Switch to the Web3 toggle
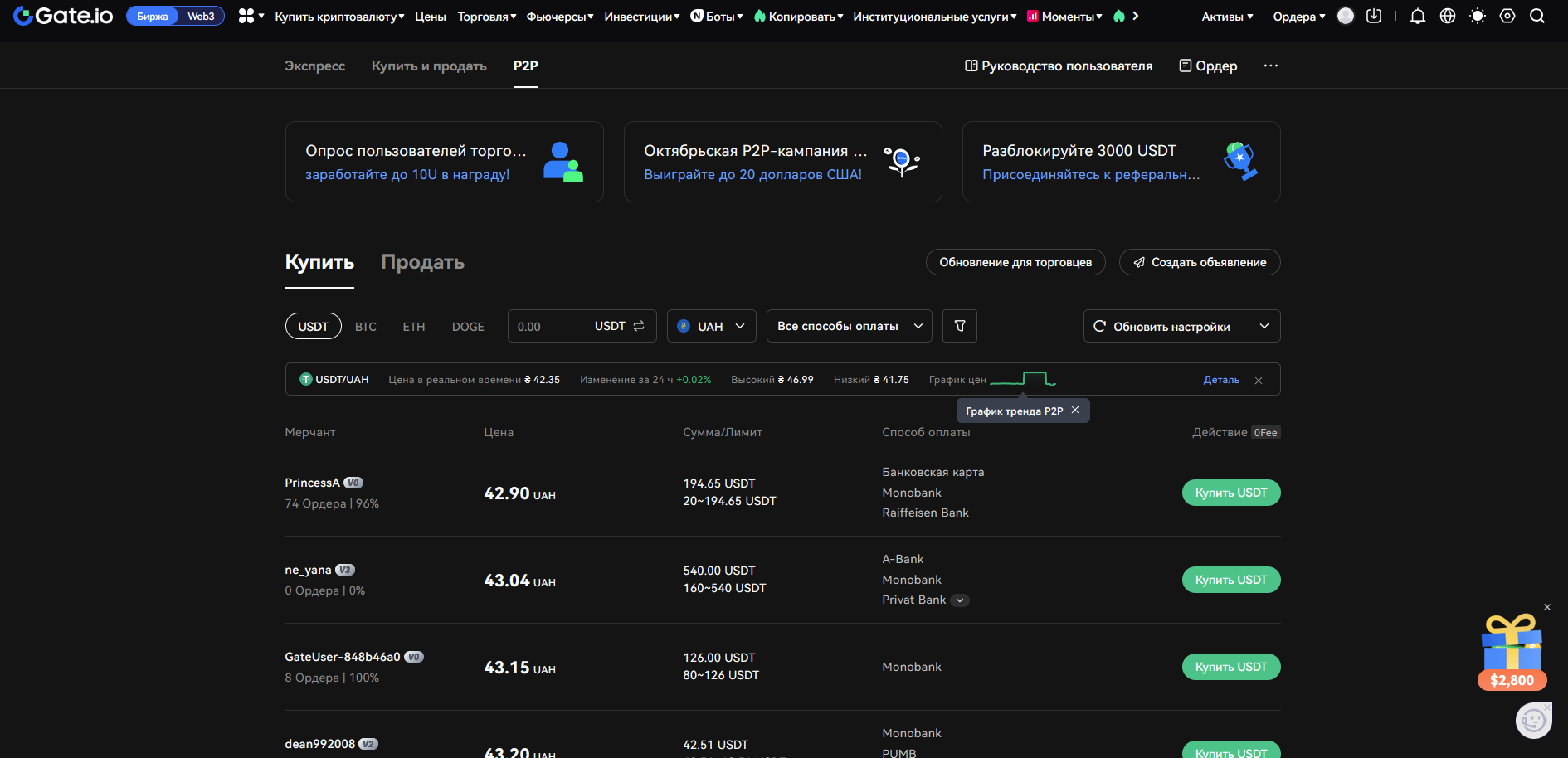 [x=201, y=16]
